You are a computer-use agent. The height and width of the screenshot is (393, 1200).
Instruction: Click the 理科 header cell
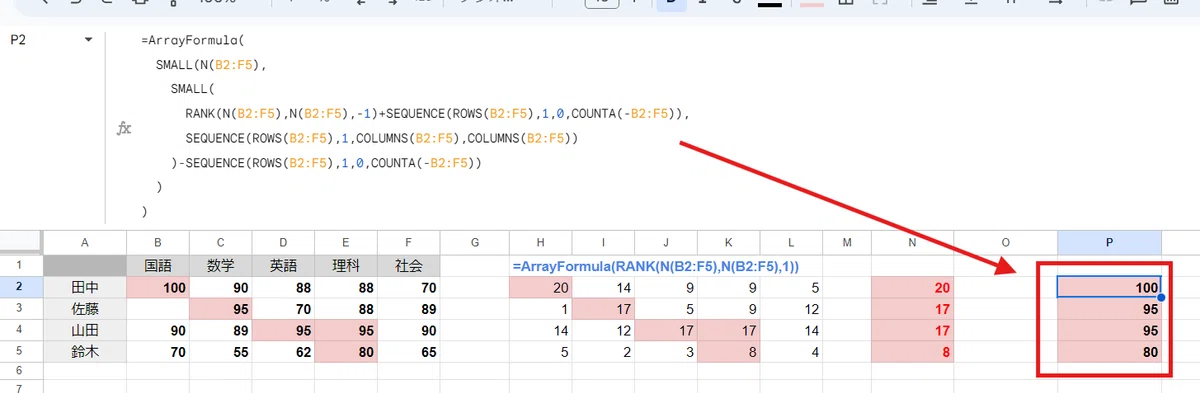[x=345, y=266]
